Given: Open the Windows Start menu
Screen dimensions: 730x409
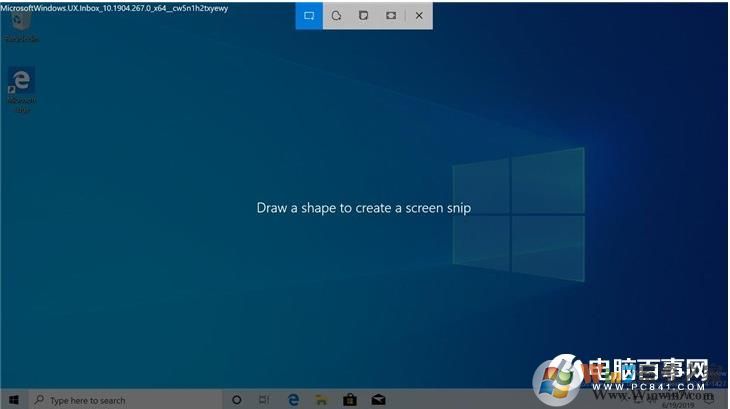Looking at the screenshot, I should (x=14, y=400).
